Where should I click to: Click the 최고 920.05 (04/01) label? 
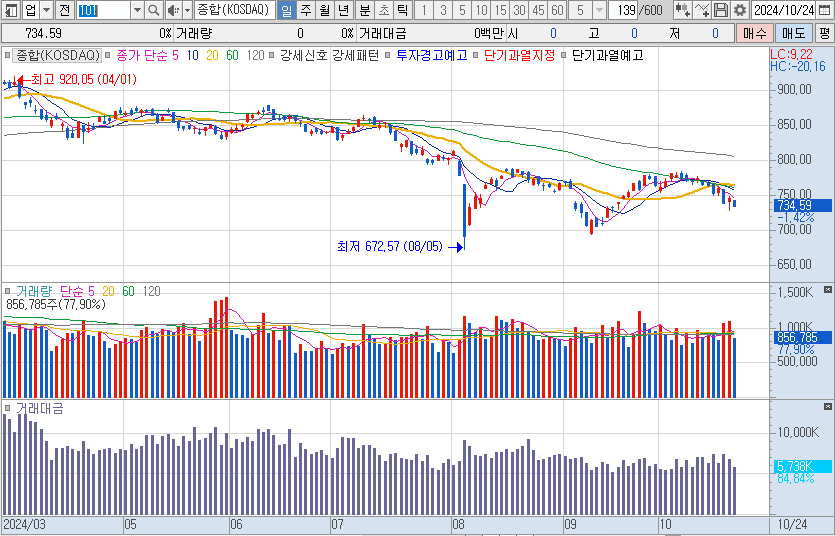tap(84, 80)
